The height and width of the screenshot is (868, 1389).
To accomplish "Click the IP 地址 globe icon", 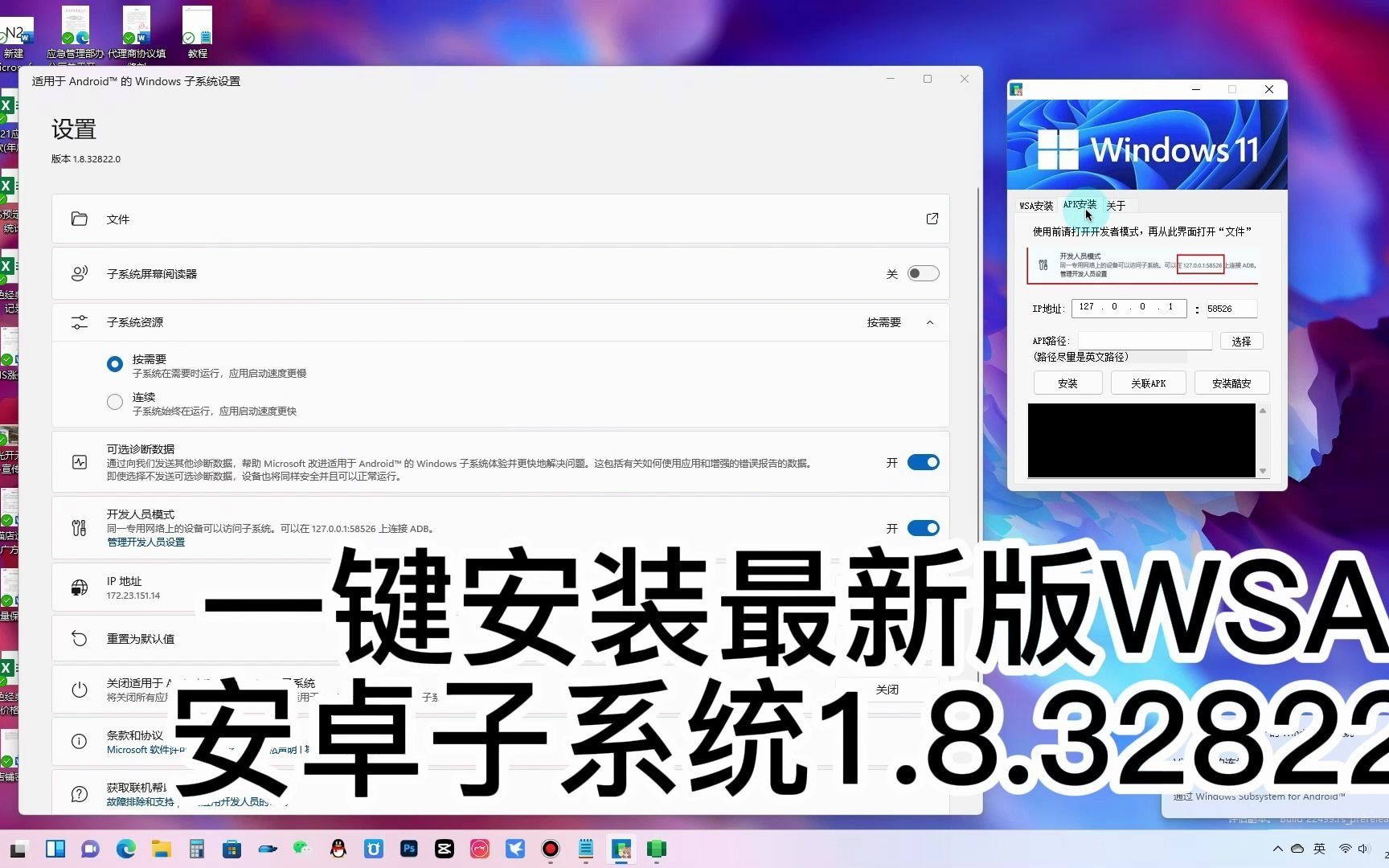I will pos(79,588).
